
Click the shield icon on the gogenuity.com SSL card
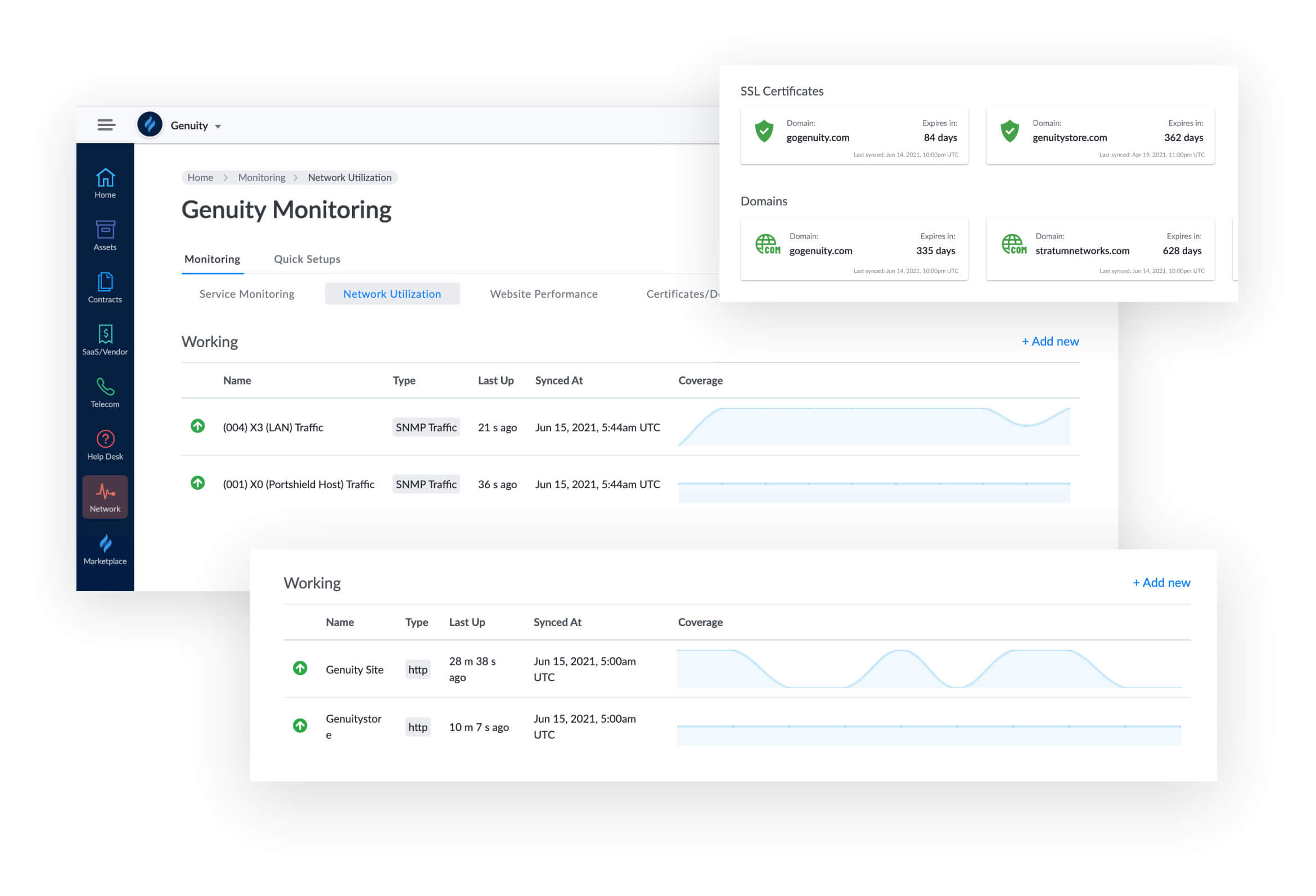point(764,132)
